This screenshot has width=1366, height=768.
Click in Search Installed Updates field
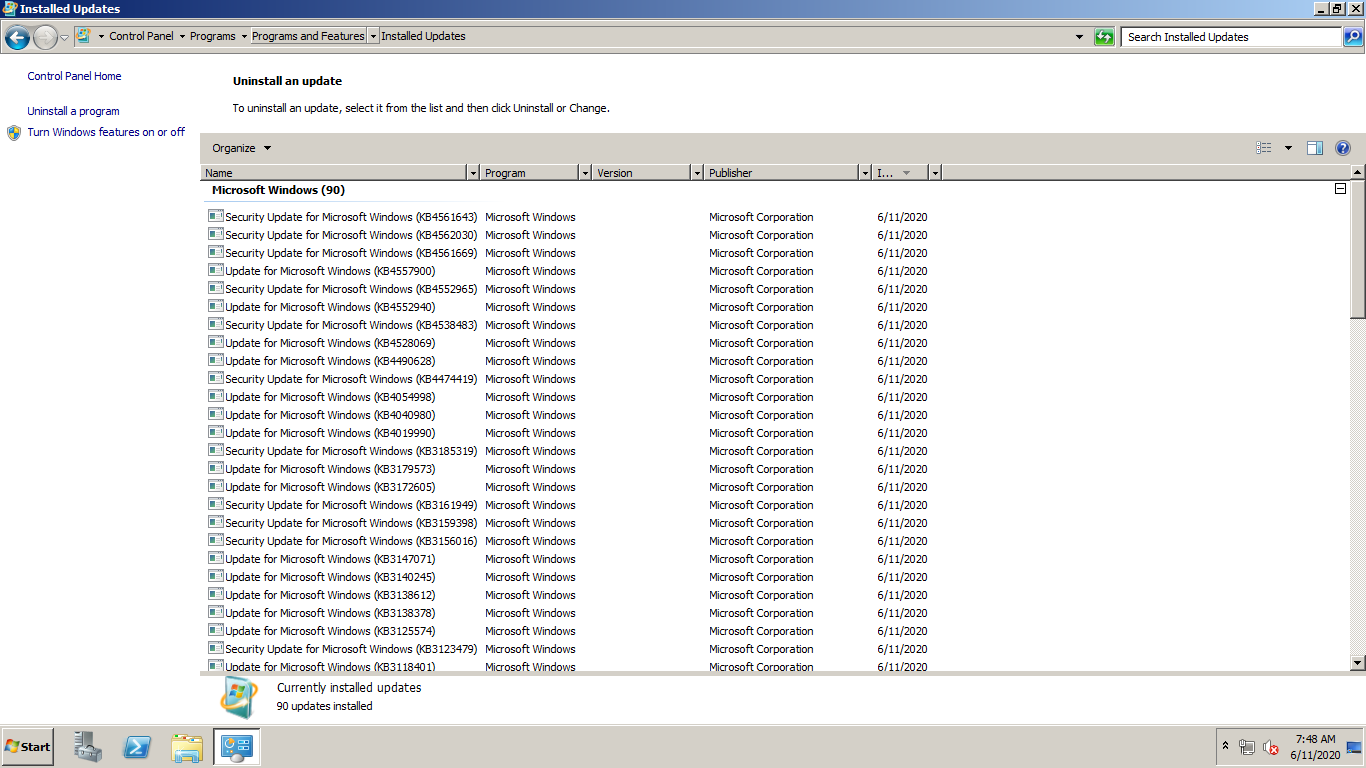pyautogui.click(x=1231, y=37)
